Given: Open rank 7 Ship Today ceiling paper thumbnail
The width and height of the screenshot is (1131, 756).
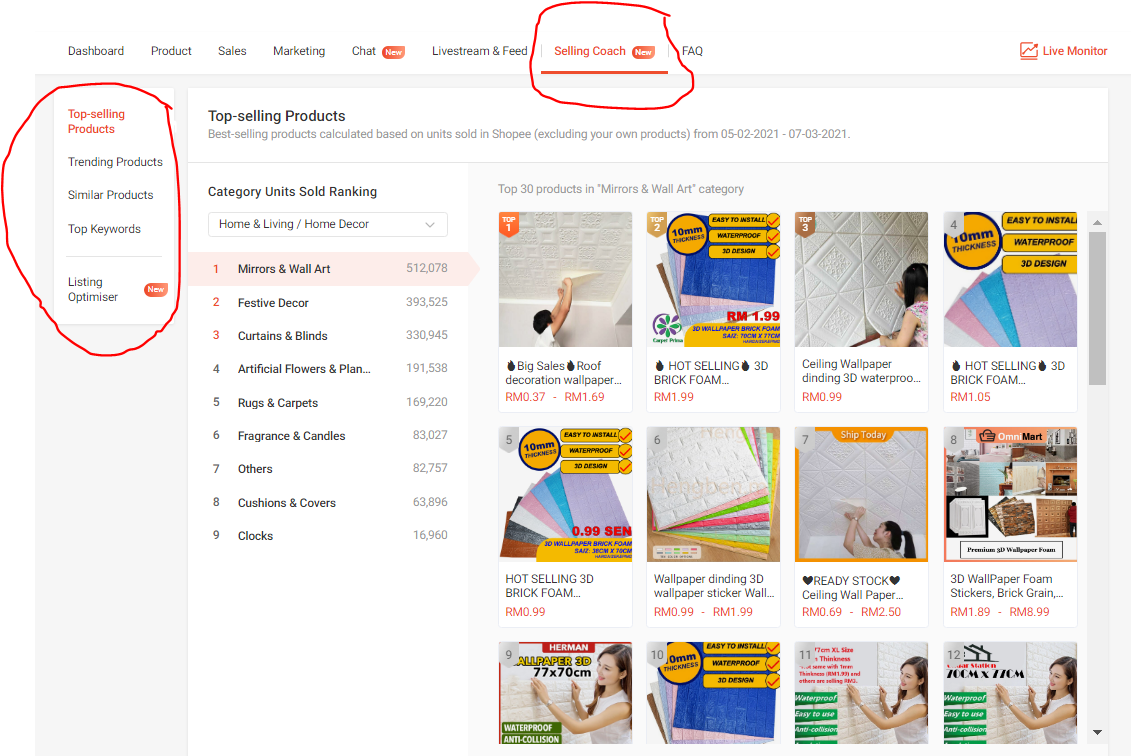Looking at the screenshot, I should [x=861, y=494].
